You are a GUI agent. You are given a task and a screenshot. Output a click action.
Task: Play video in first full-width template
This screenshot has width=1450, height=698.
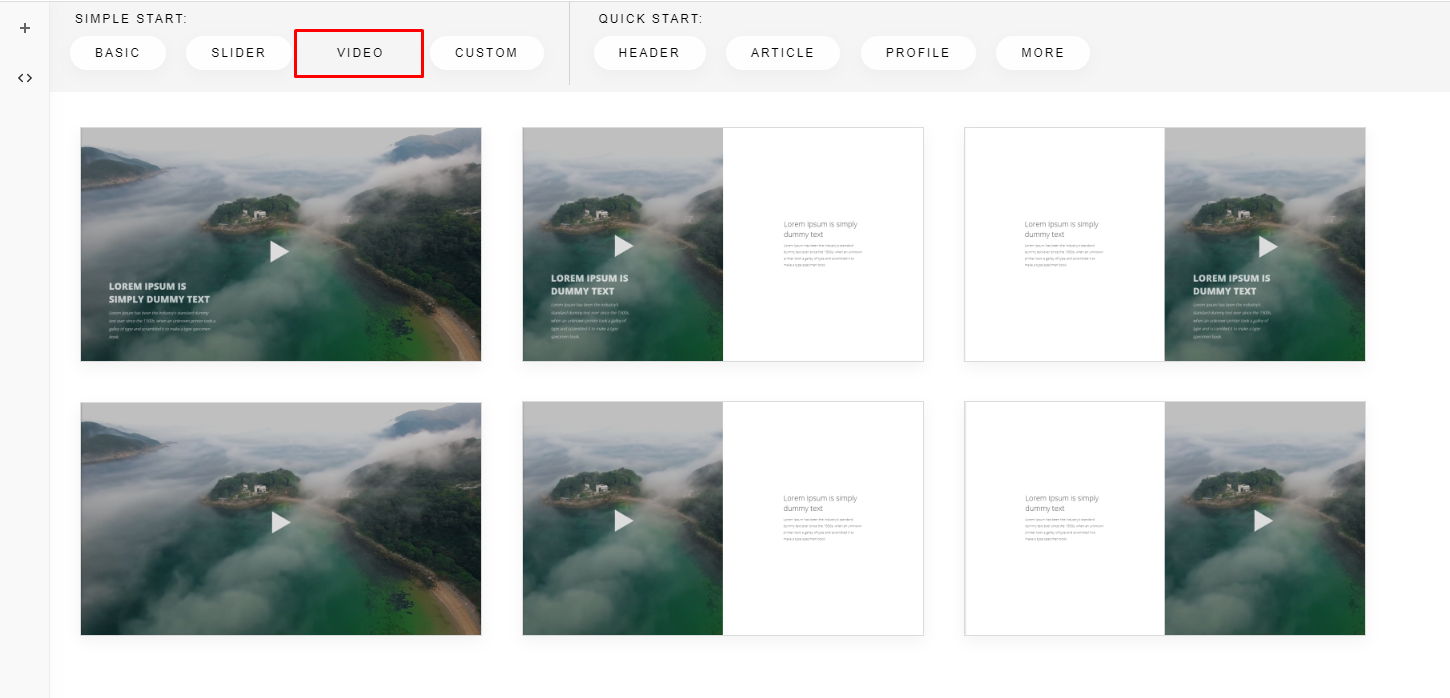[x=280, y=252]
